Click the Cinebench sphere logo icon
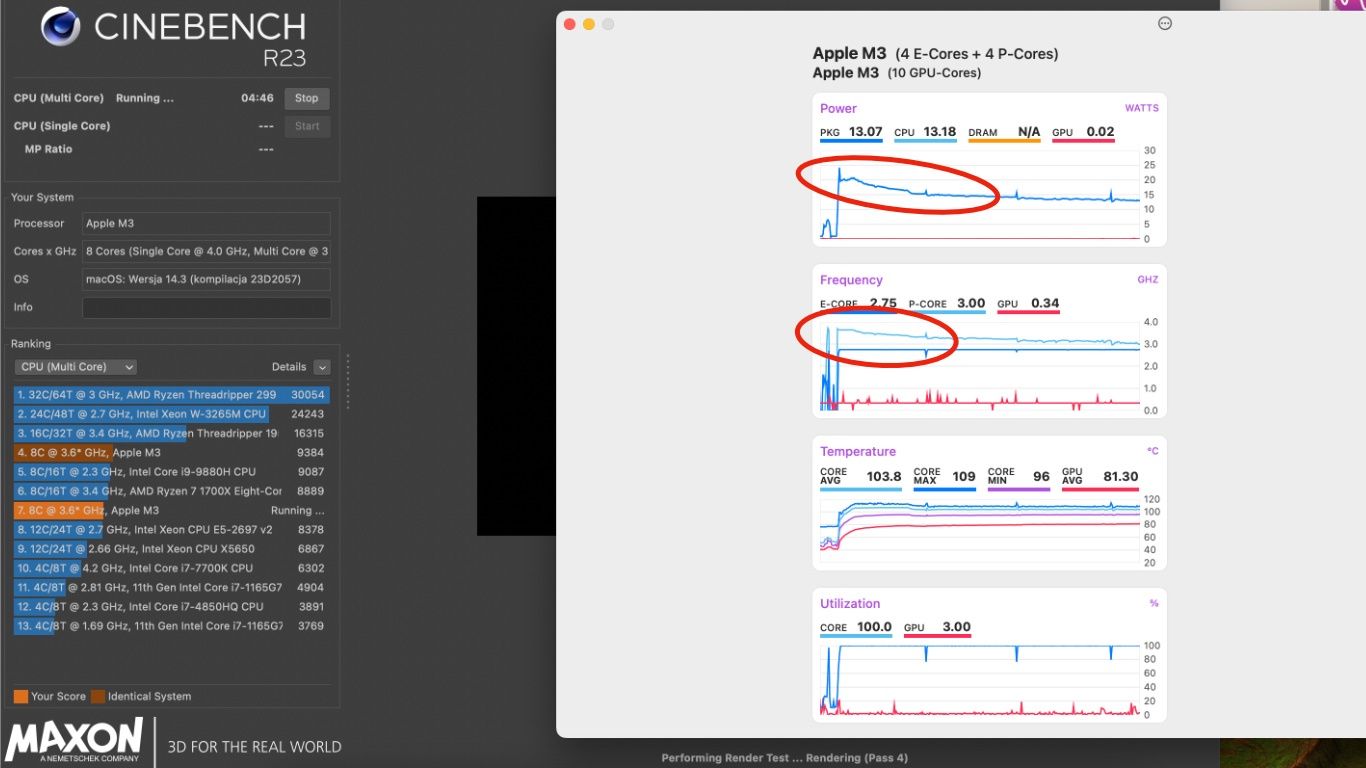Image resolution: width=1366 pixels, height=768 pixels. tap(61, 27)
